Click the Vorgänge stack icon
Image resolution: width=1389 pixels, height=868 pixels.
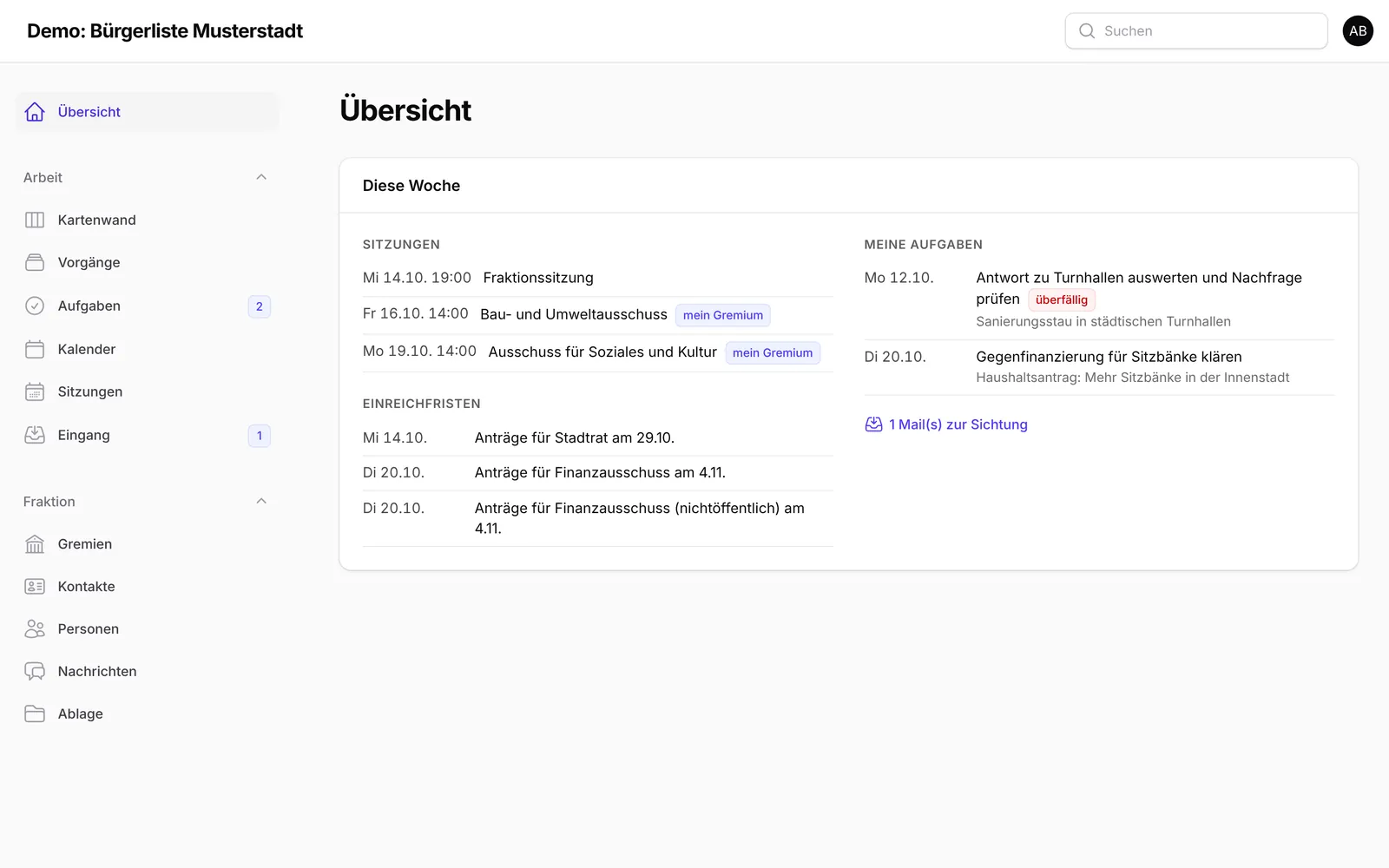point(35,262)
